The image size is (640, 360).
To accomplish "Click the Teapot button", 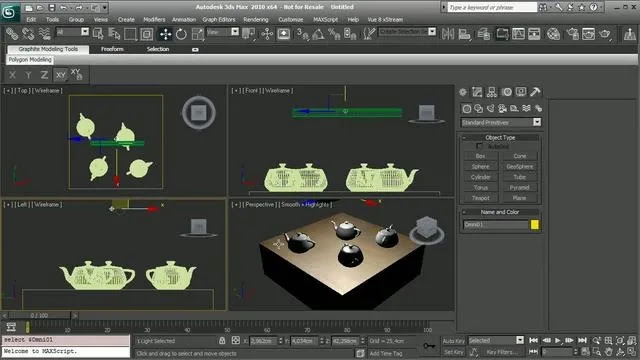I will (x=480, y=198).
